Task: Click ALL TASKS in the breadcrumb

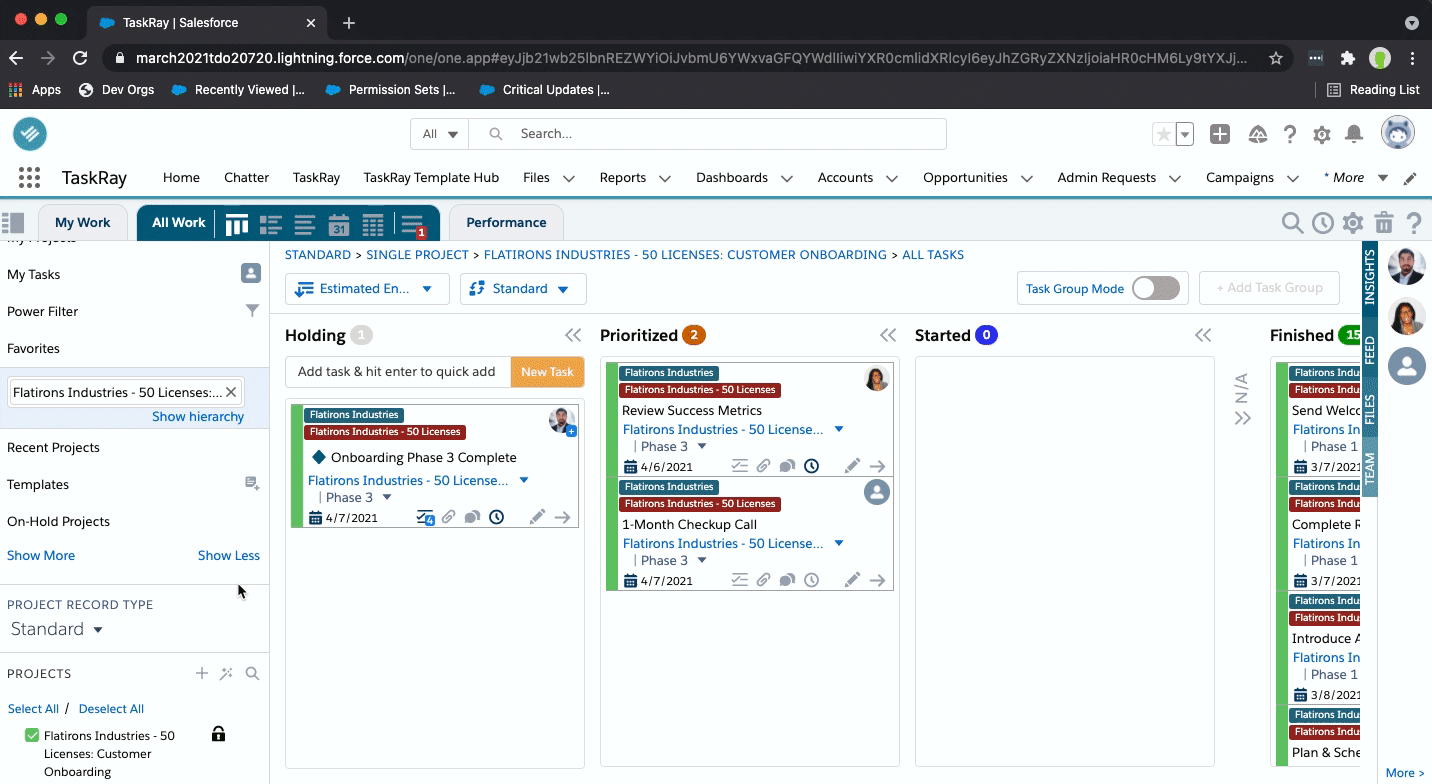Action: coord(933,255)
